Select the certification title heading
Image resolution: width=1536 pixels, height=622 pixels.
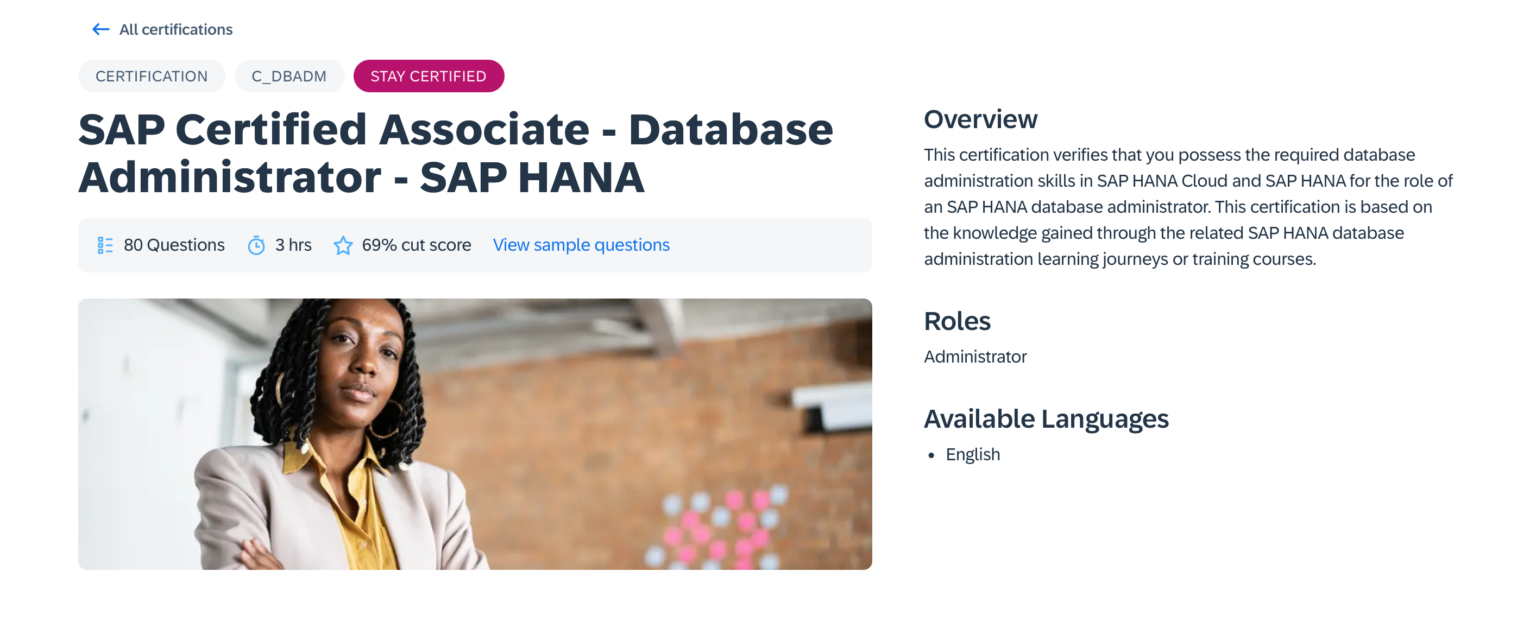pyautogui.click(x=456, y=153)
